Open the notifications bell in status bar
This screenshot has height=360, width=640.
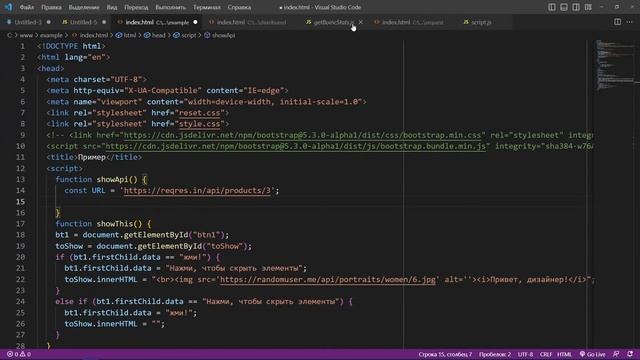pyautogui.click(x=630, y=354)
